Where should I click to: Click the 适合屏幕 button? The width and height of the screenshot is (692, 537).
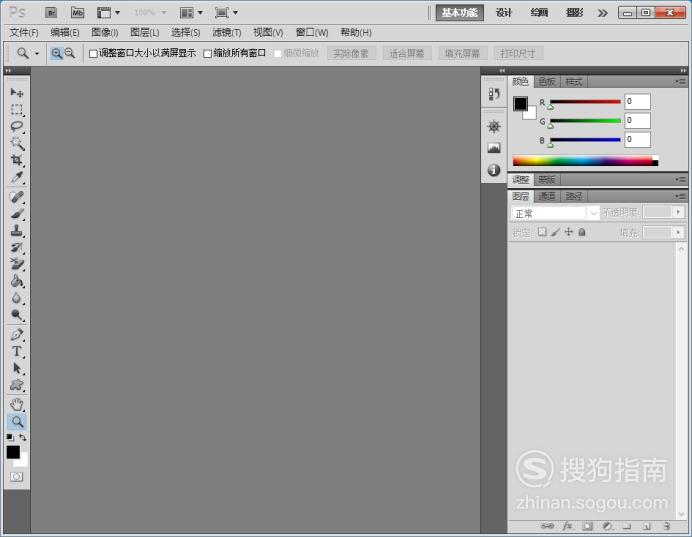(407, 53)
